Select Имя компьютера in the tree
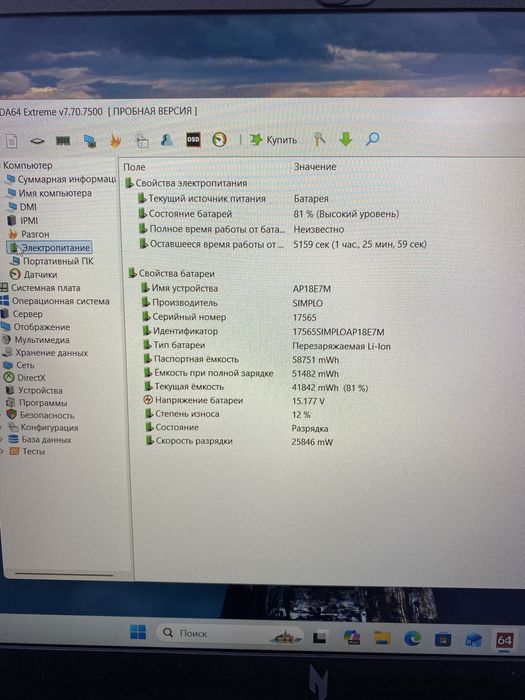 point(50,193)
